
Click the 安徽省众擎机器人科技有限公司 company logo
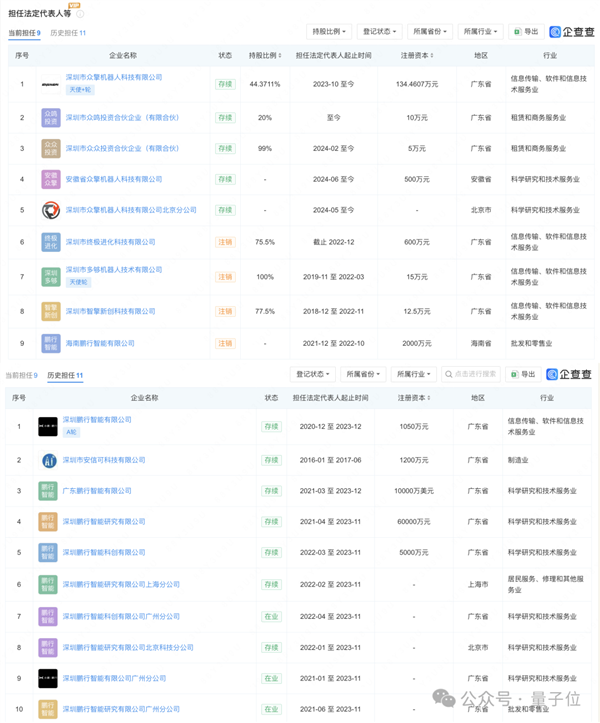pos(50,180)
